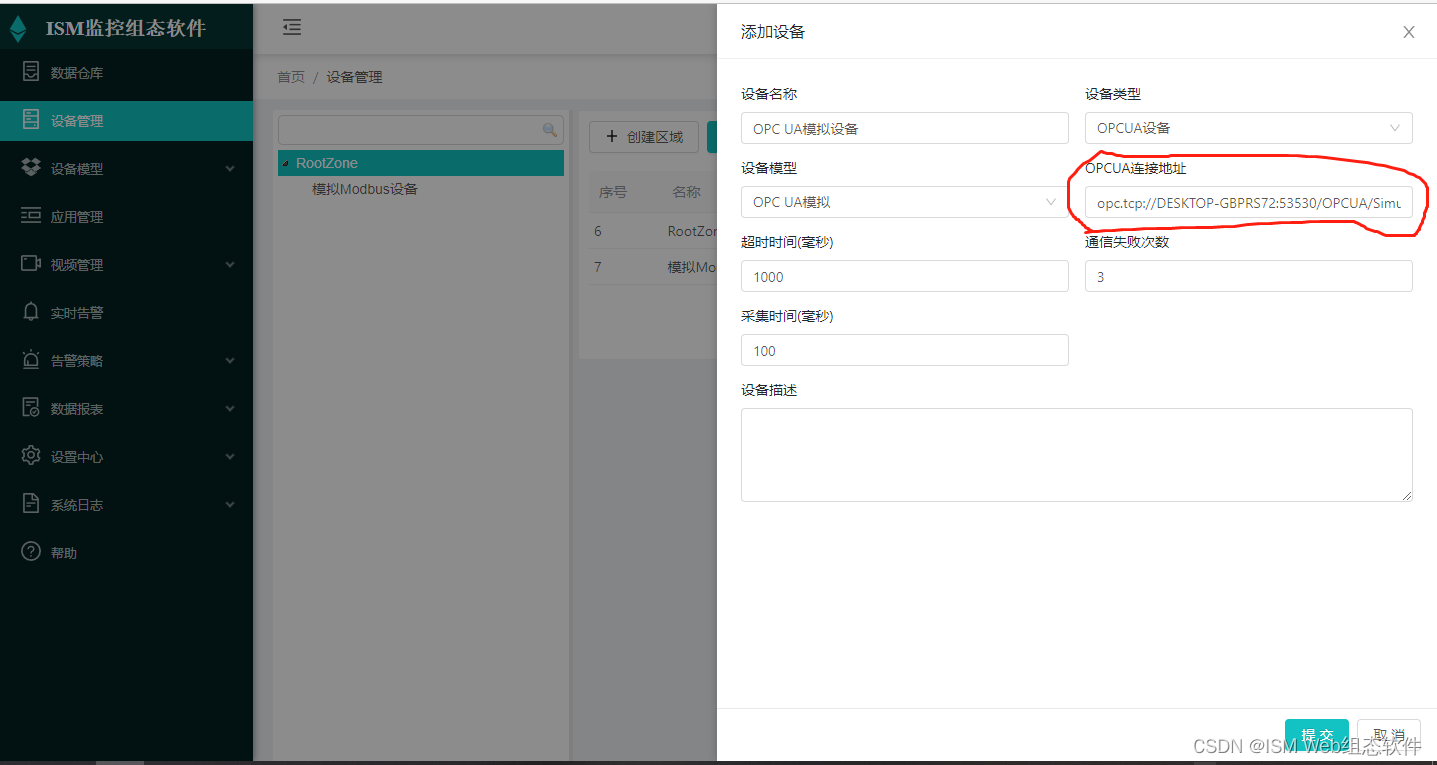This screenshot has width=1437, height=765.
Task: Collapse the RootZone tree node triangle
Action: point(286,163)
